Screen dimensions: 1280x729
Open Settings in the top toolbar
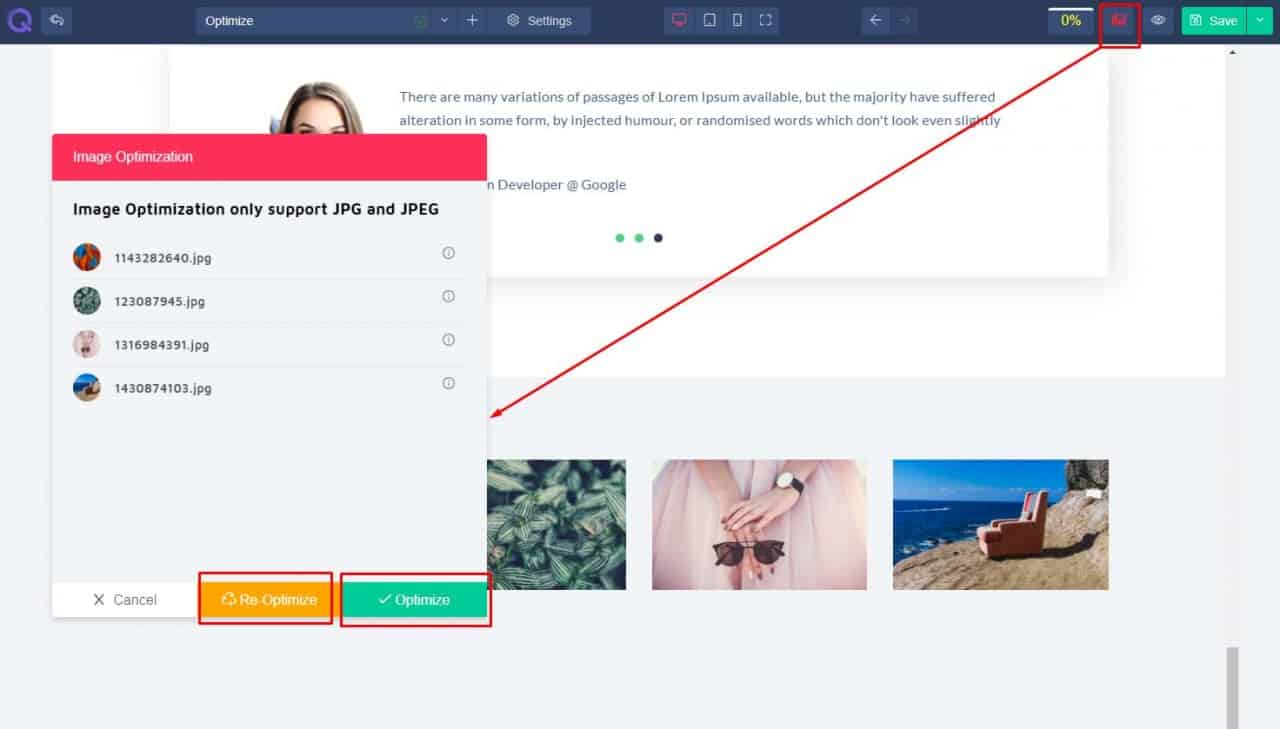539,20
